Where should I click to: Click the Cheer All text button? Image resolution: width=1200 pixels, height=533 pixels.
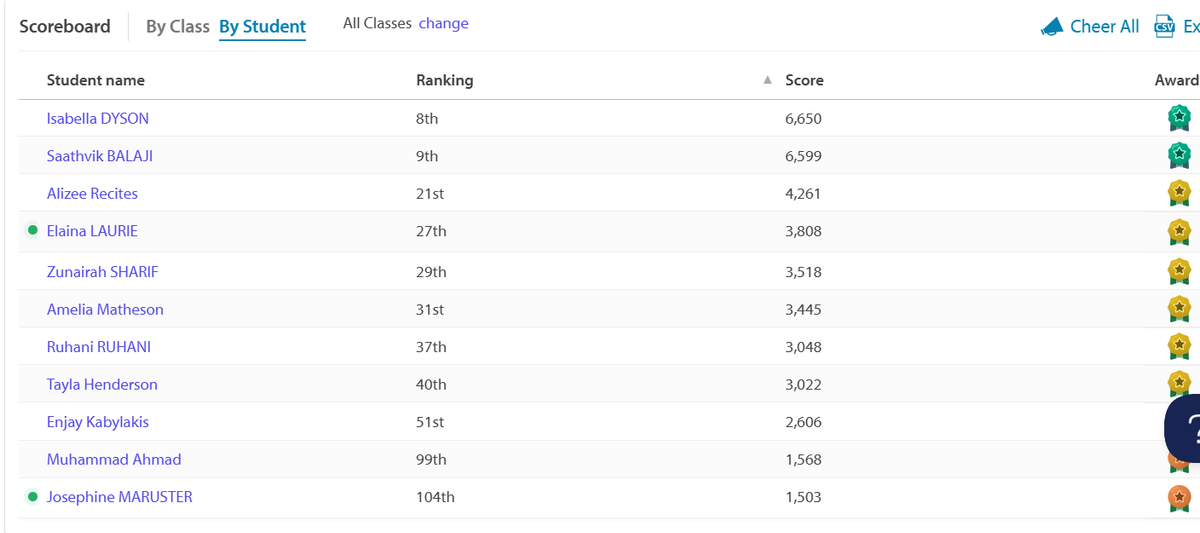[x=1104, y=27]
